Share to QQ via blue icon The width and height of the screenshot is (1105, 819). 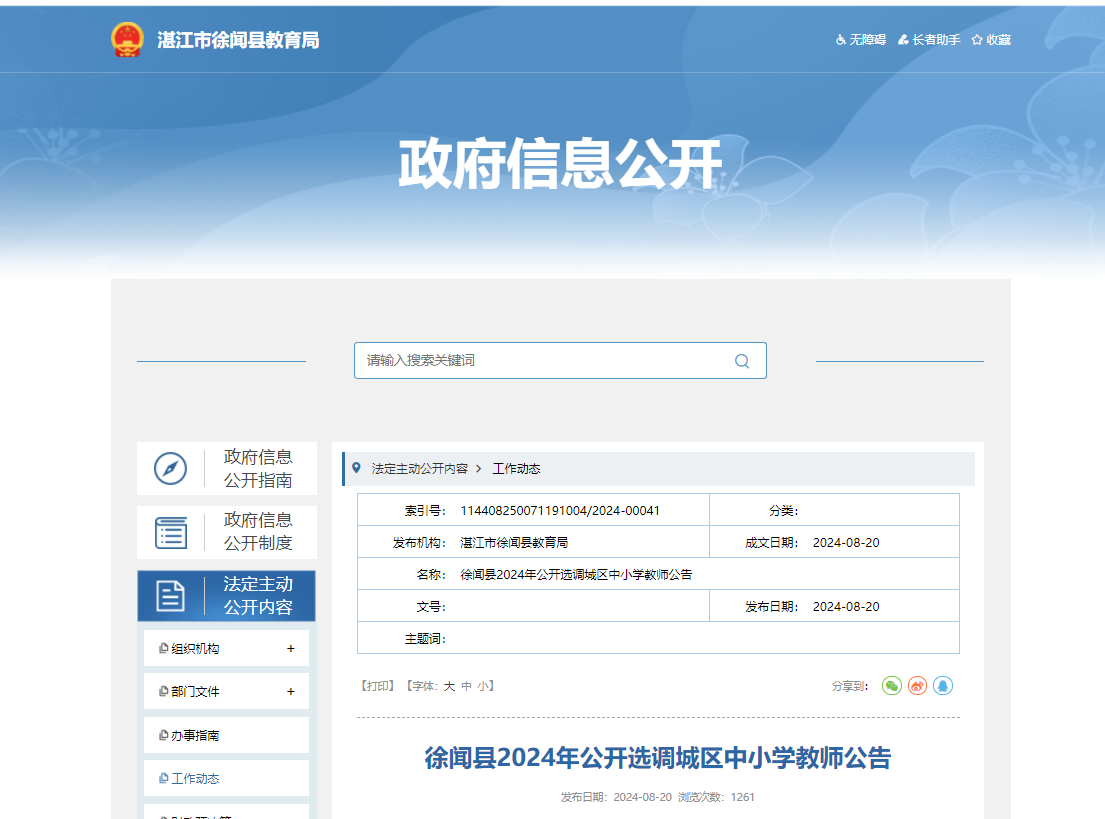[943, 686]
